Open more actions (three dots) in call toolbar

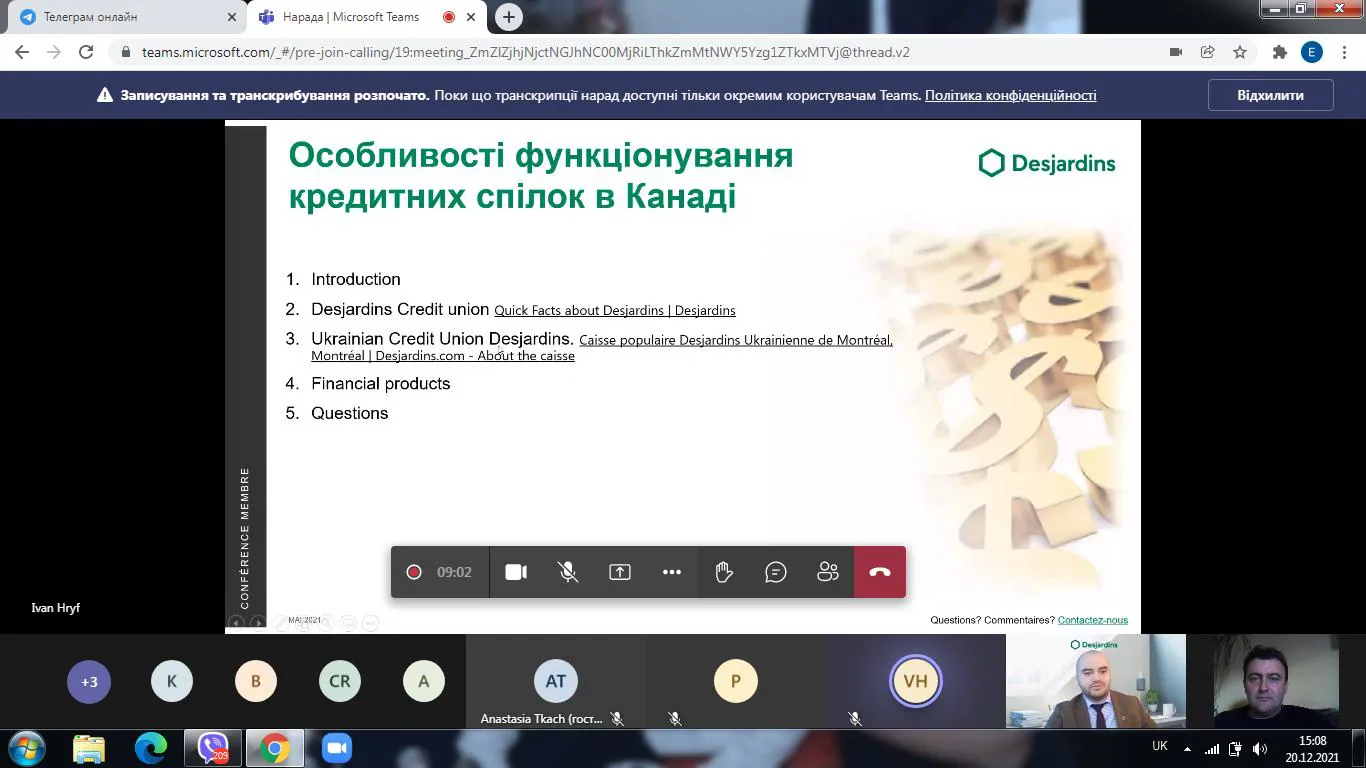pos(672,572)
